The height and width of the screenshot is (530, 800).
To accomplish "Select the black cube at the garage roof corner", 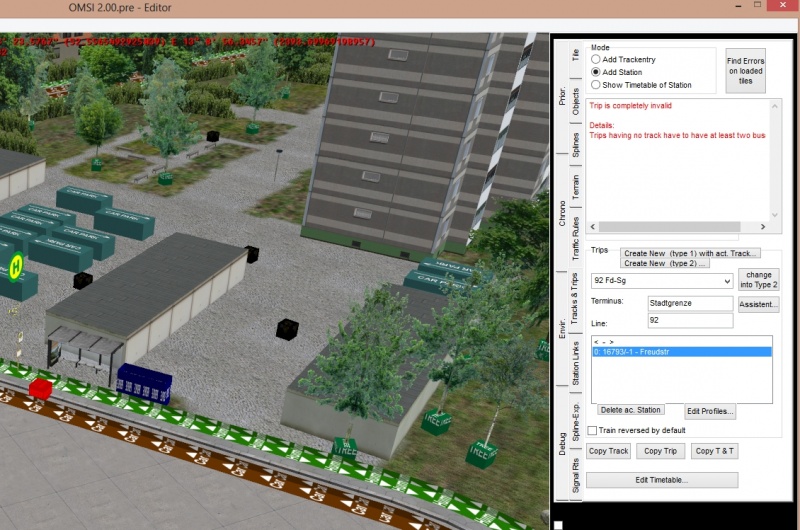I will point(251,254).
